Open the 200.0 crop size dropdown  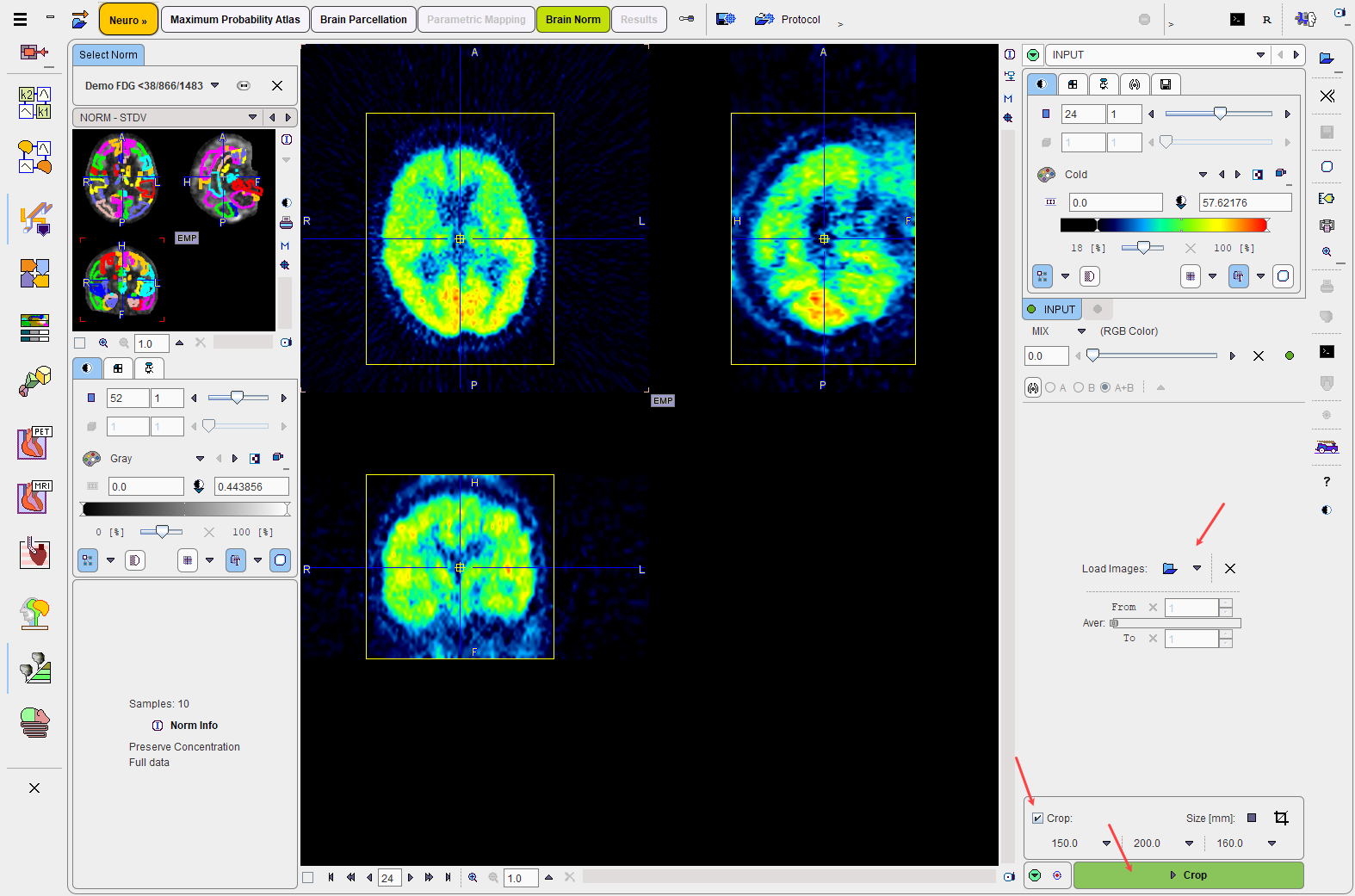[1190, 843]
